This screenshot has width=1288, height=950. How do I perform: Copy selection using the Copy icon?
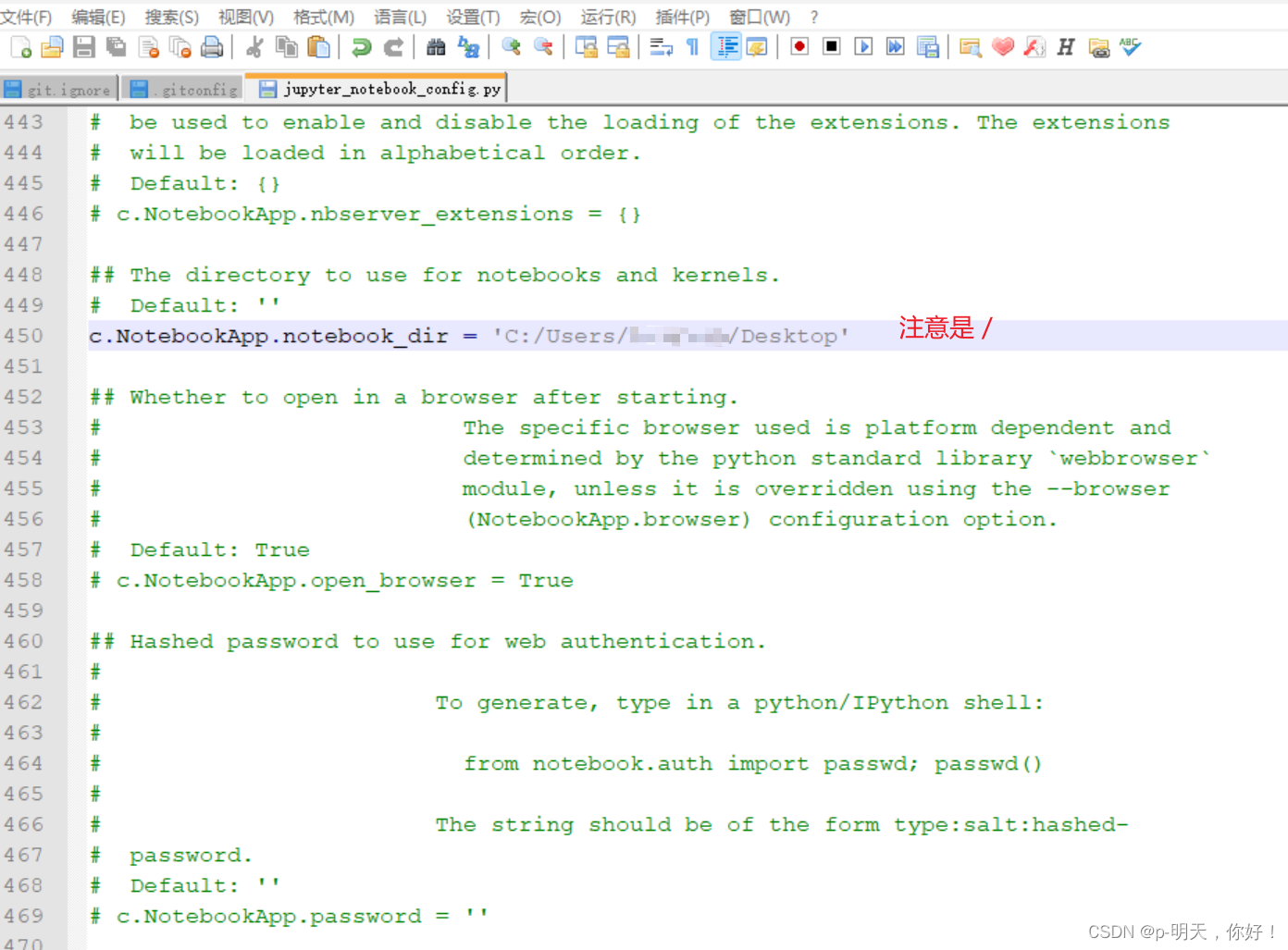click(x=287, y=47)
